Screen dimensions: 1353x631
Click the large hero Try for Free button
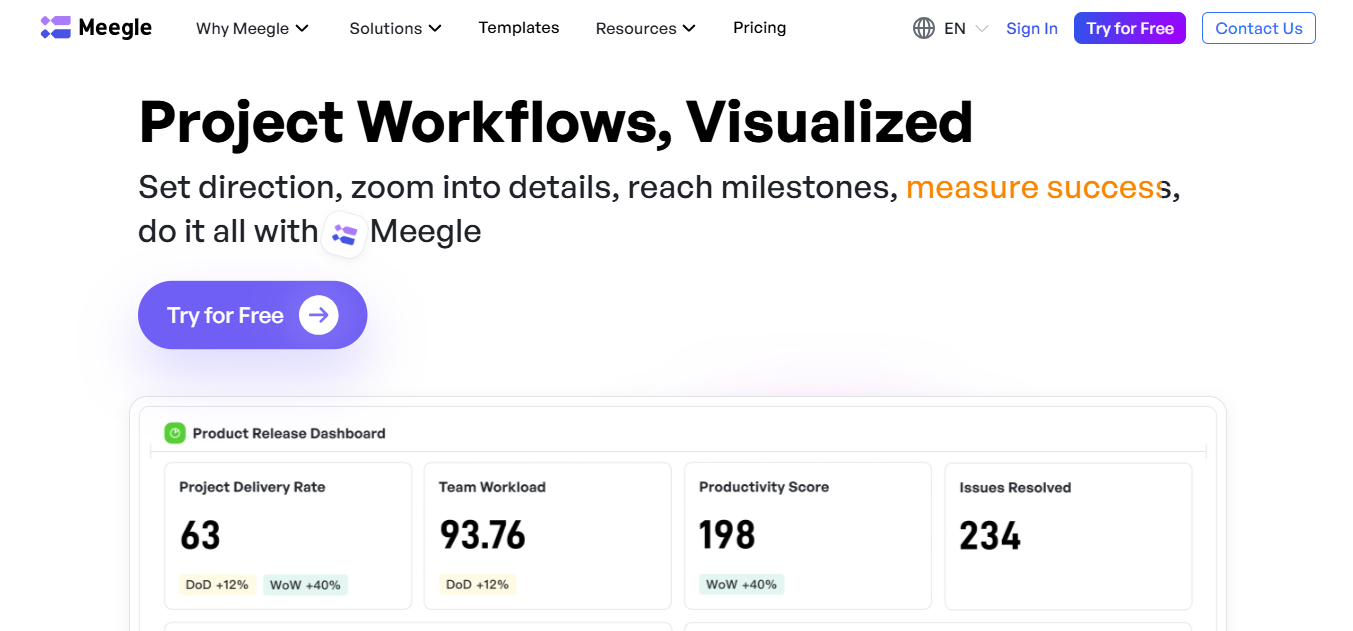252,316
